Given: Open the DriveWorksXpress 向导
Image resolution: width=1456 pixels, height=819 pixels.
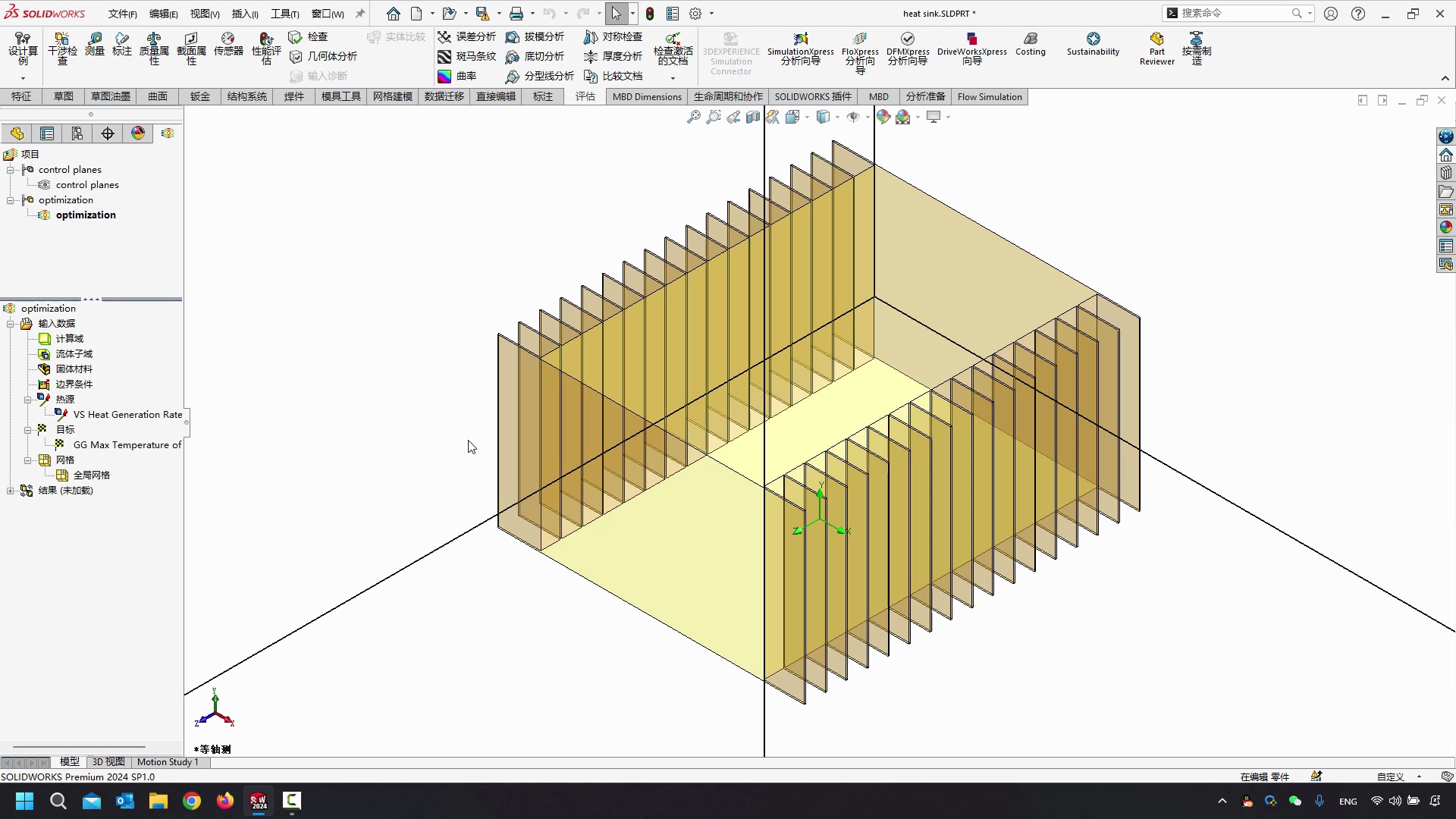Looking at the screenshot, I should click(972, 47).
